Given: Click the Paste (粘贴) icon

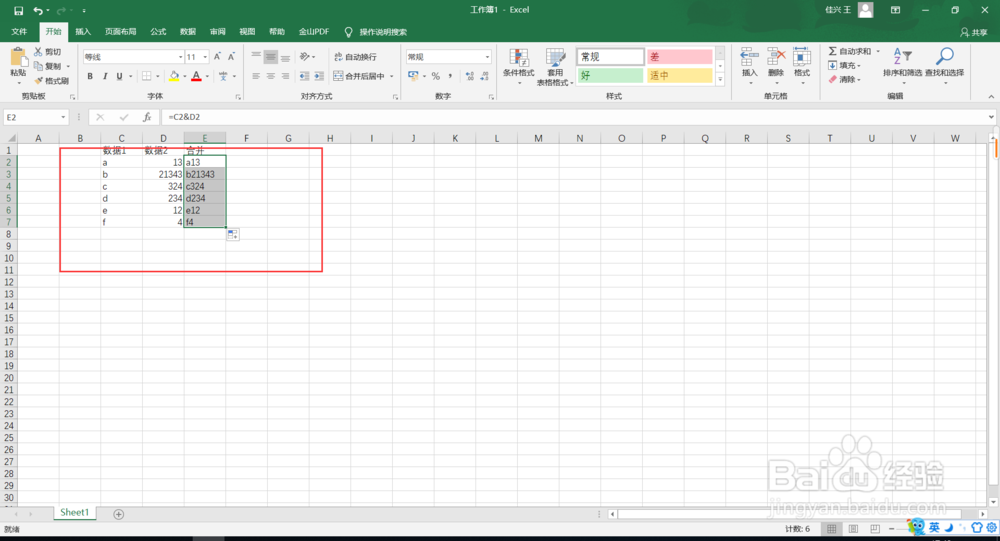Looking at the screenshot, I should [x=18, y=59].
